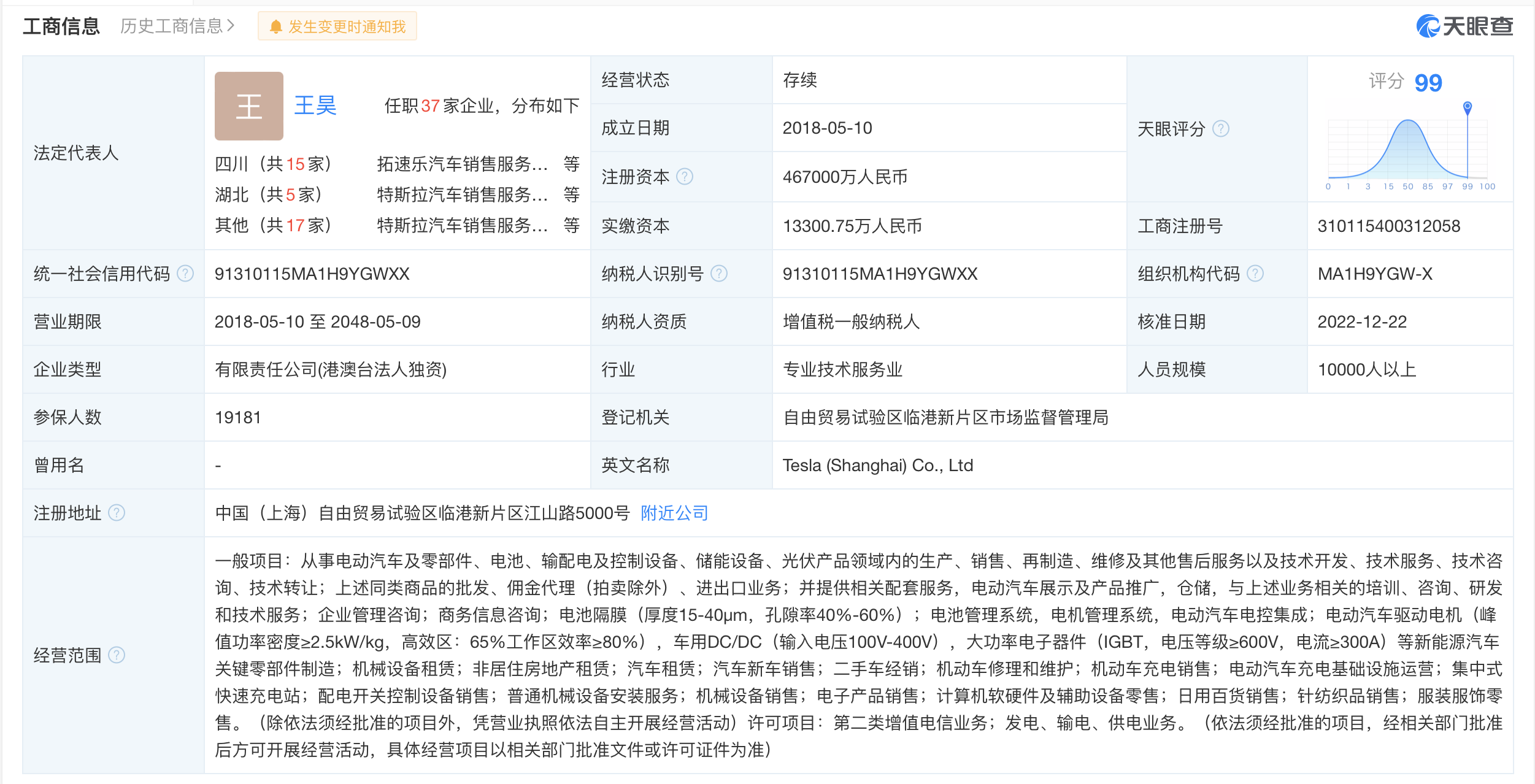
Task: Expand 湖北 companies list via 等
Action: (571, 194)
